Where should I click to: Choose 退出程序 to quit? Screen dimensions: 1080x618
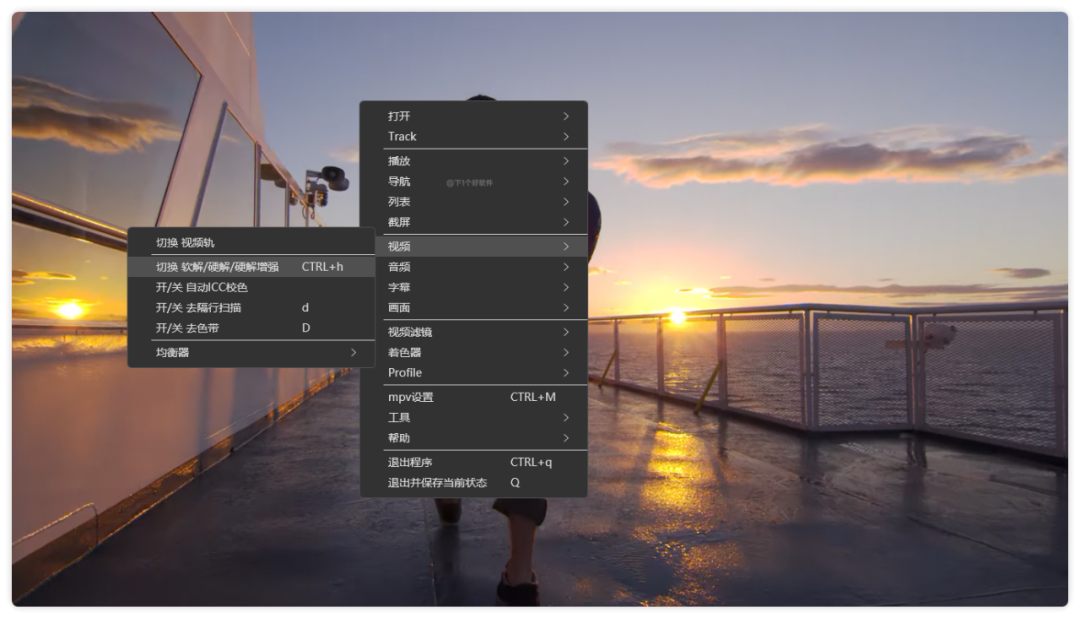[x=473, y=462]
